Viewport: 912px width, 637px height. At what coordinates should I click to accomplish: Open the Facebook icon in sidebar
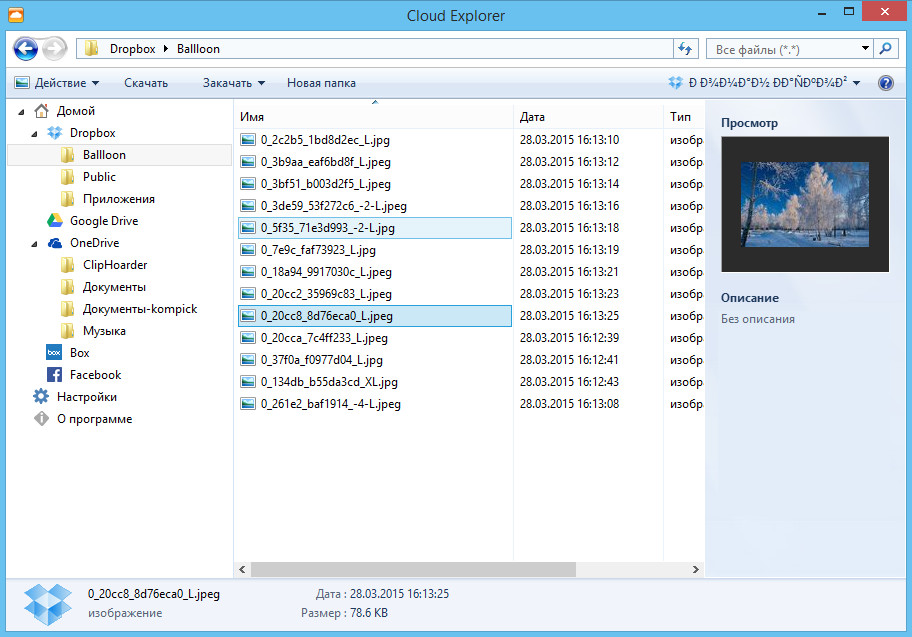click(54, 375)
